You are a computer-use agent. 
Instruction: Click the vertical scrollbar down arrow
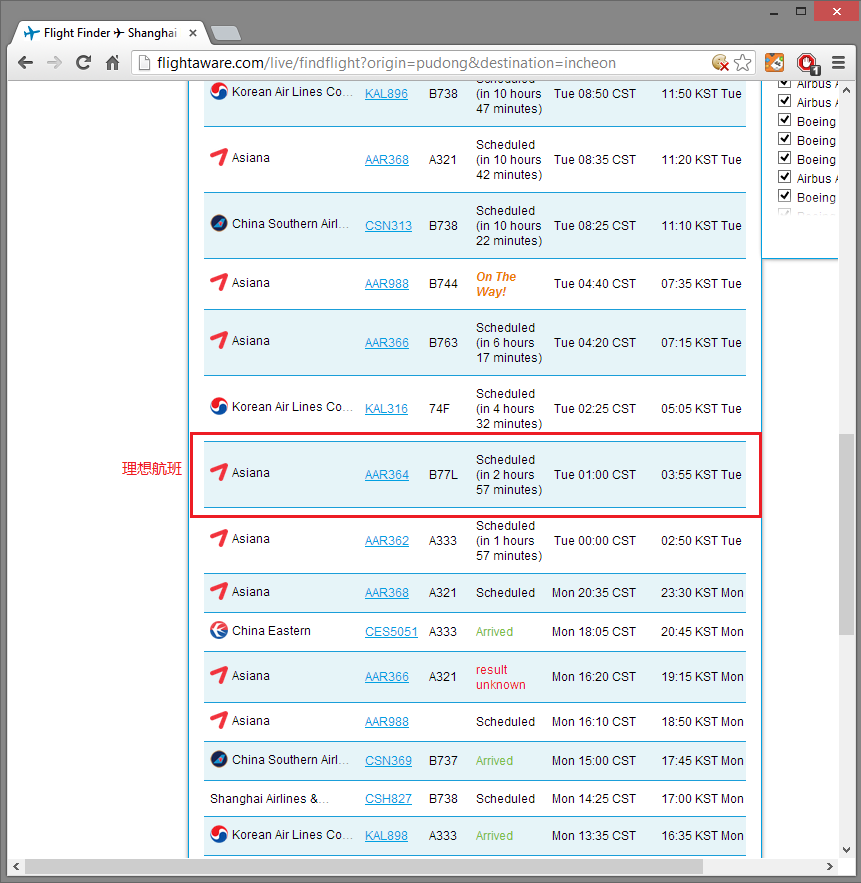click(x=846, y=850)
